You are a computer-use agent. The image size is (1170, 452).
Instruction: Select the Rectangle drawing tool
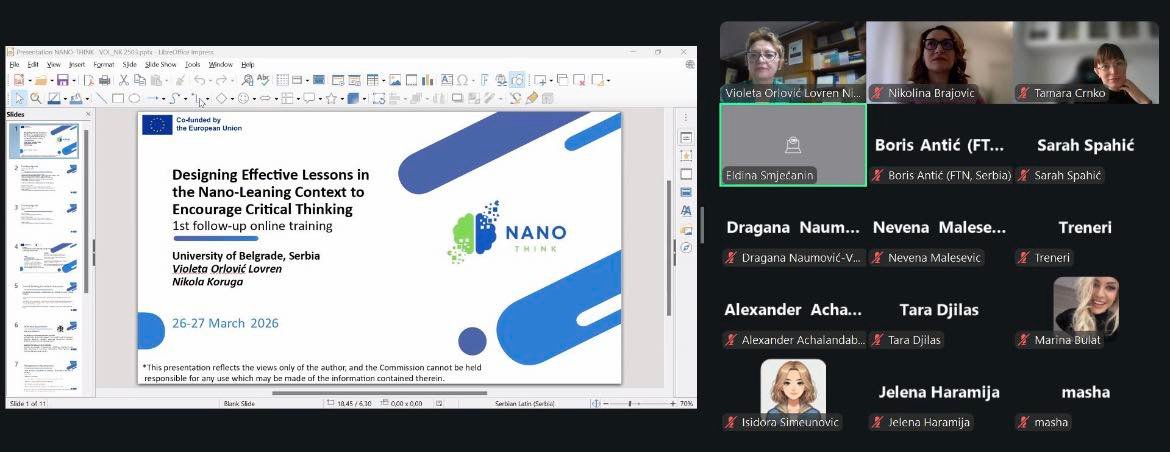point(118,98)
